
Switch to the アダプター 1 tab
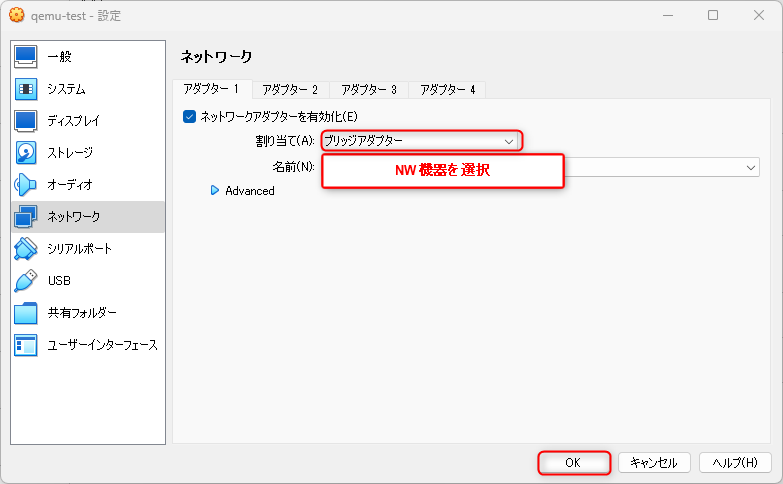coord(212,89)
